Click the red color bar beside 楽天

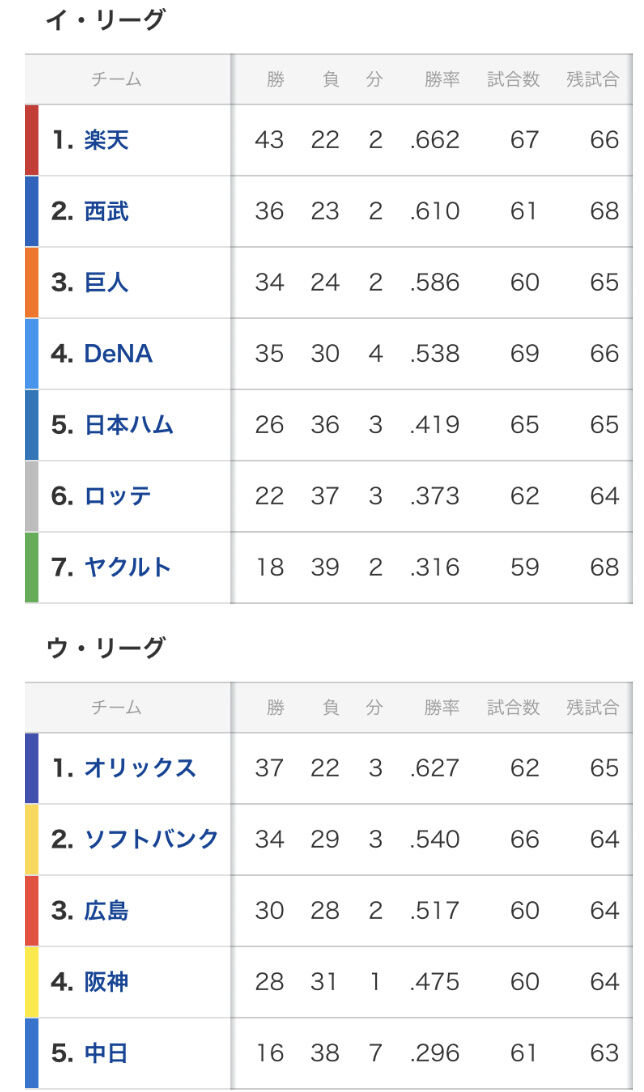[31, 140]
